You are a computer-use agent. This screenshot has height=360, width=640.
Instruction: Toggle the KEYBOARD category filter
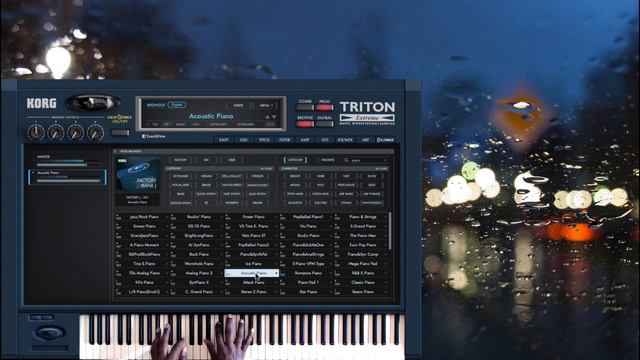click(x=180, y=176)
